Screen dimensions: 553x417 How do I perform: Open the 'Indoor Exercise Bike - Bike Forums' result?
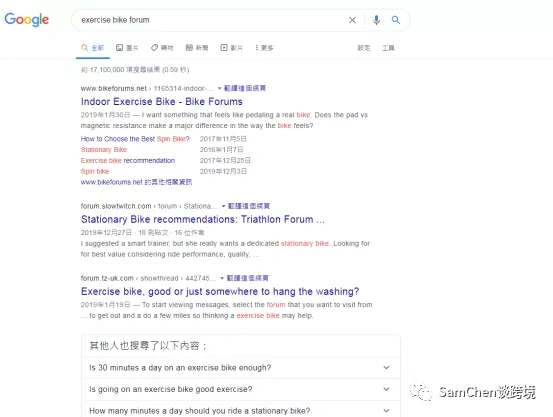[x=162, y=102]
